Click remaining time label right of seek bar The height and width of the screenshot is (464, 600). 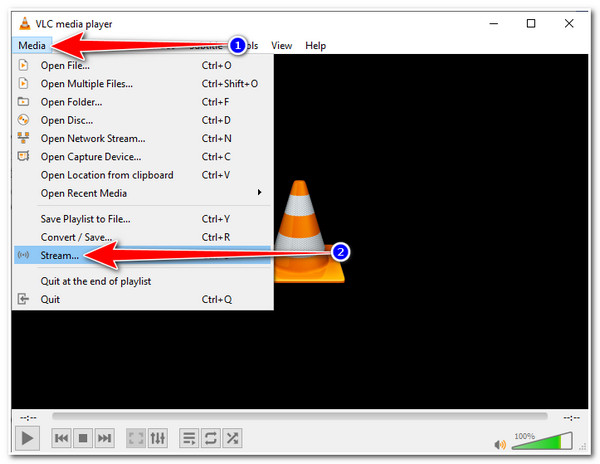571,418
